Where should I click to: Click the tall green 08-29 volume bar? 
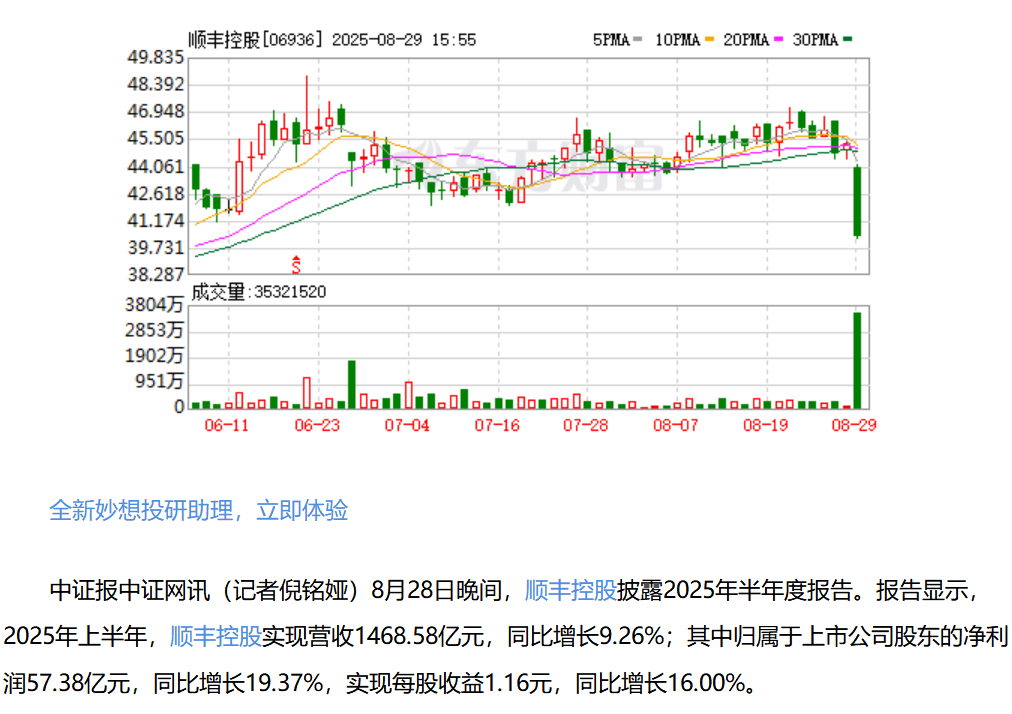(x=857, y=360)
